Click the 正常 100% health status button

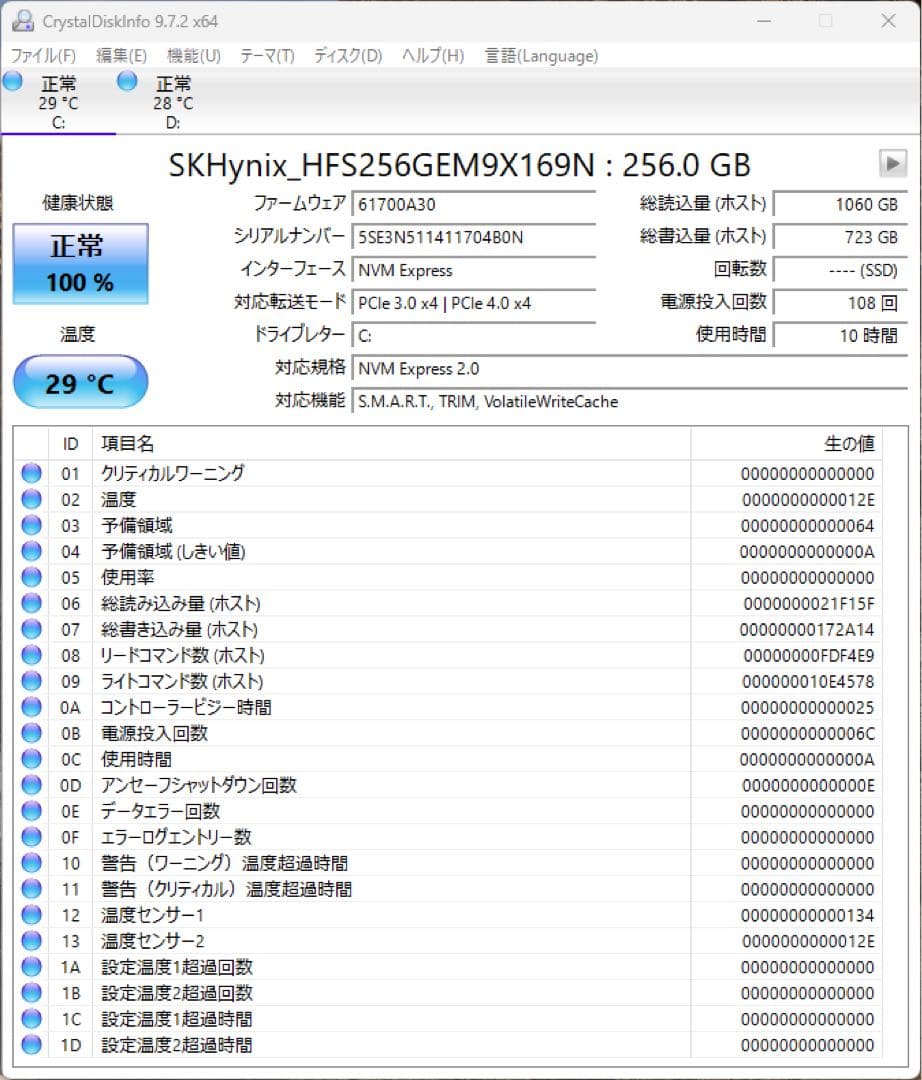[80, 263]
